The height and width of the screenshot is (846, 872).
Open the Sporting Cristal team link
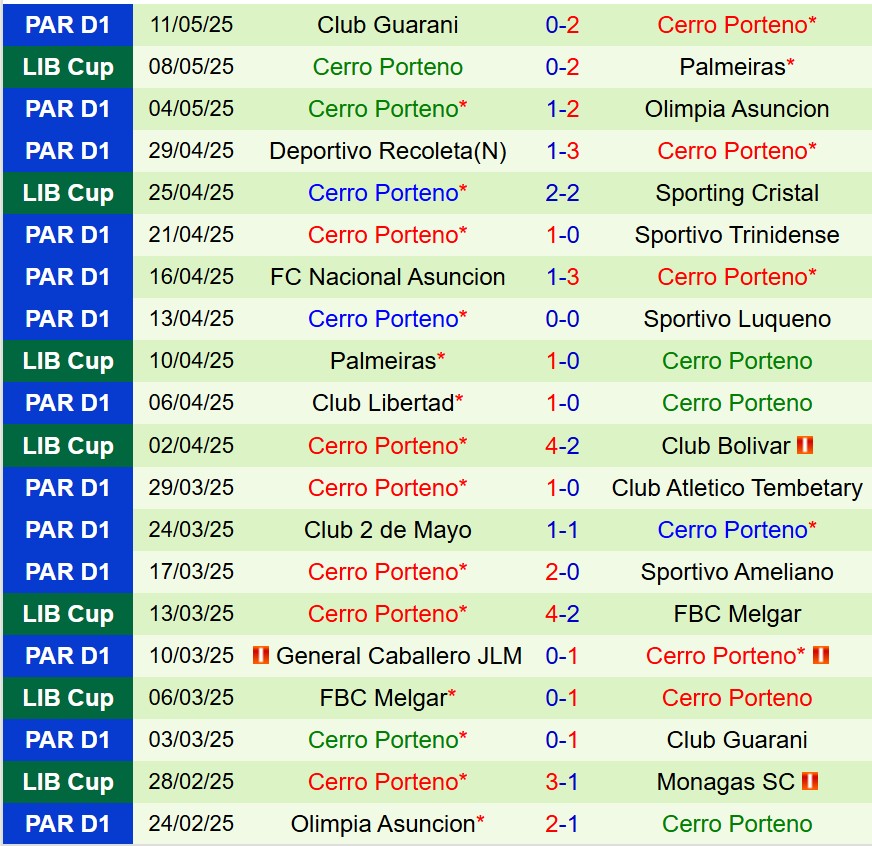pos(737,193)
